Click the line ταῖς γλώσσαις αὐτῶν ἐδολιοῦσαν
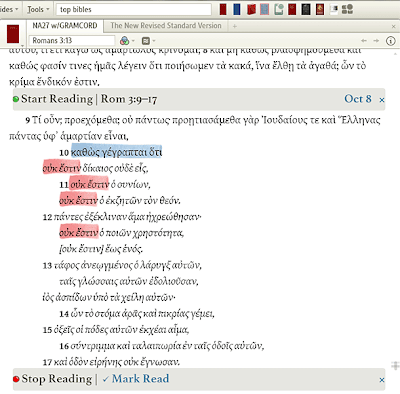This screenshot has height=394, width=400. (129, 282)
